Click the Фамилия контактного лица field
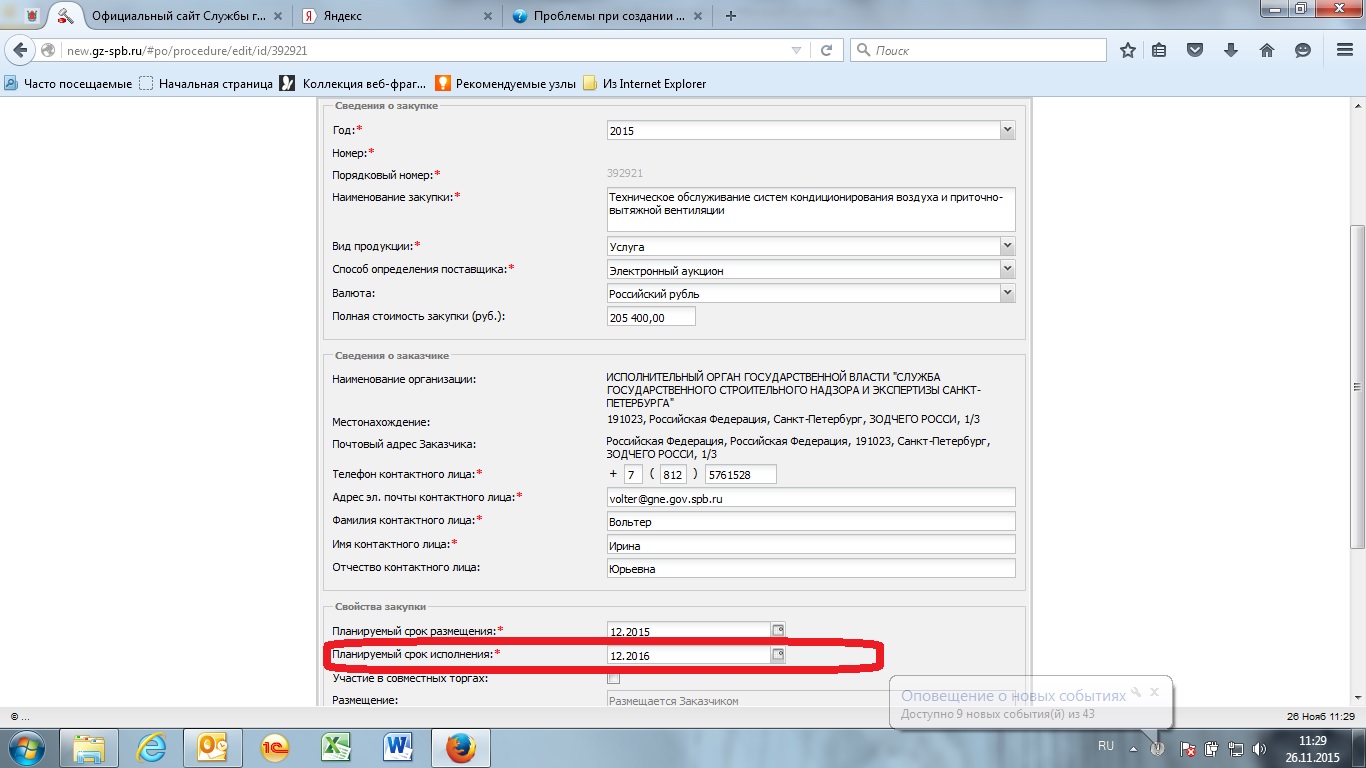Screen dimensions: 1366x768 [811, 521]
